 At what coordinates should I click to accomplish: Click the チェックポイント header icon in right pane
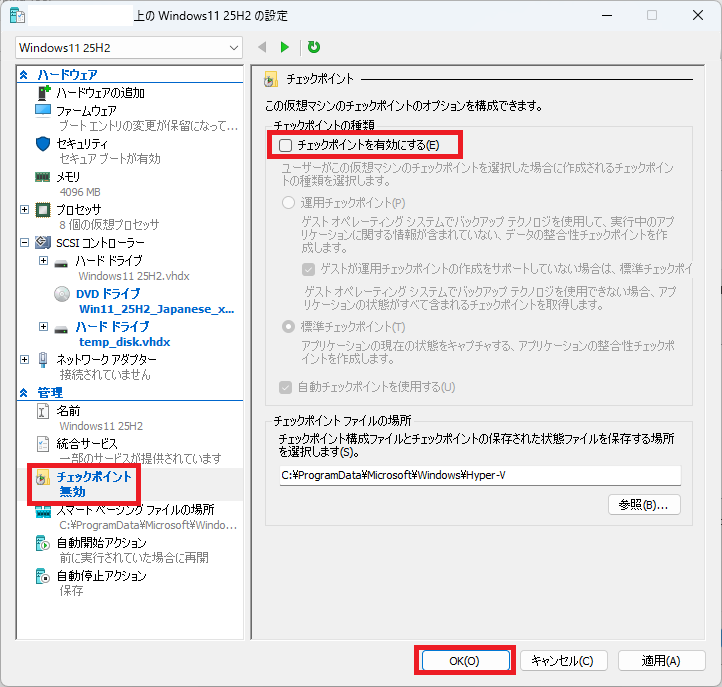pyautogui.click(x=271, y=79)
